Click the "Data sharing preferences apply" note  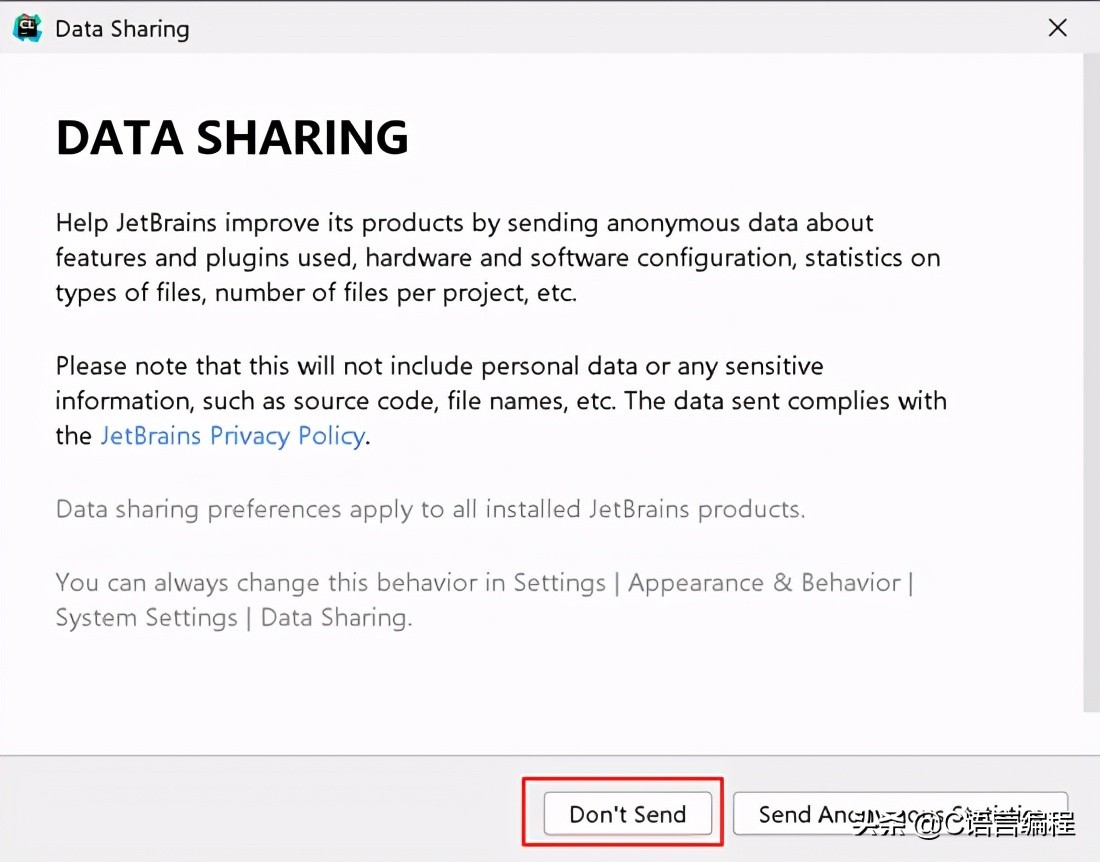(x=430, y=509)
